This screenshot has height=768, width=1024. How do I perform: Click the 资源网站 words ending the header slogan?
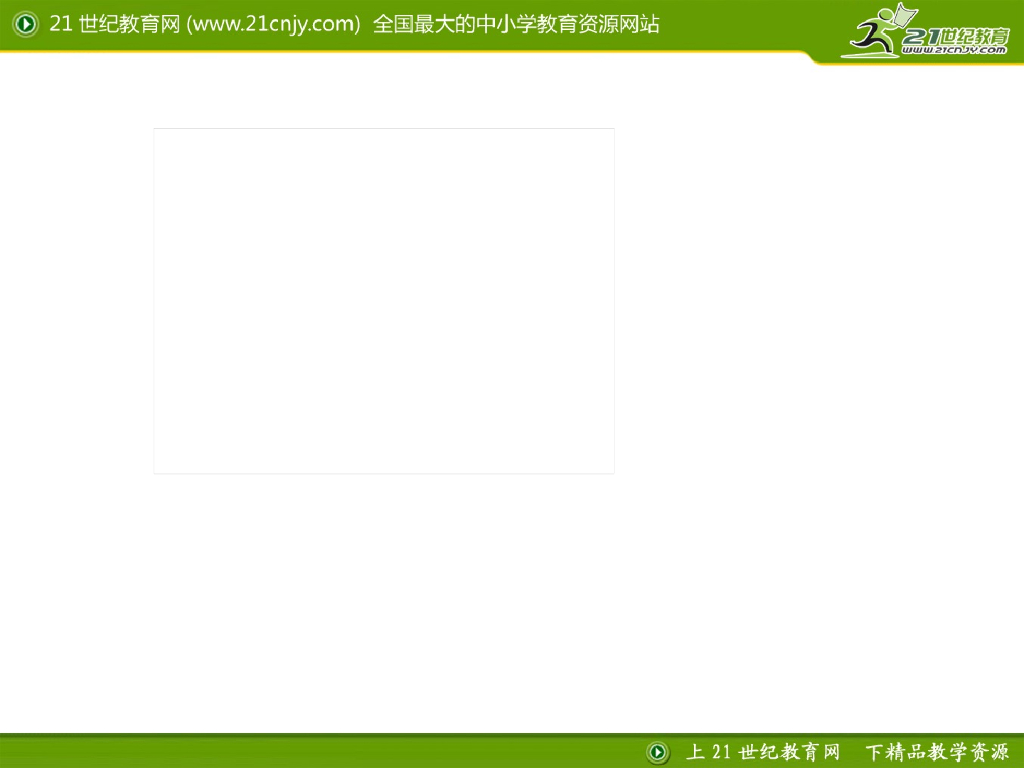(x=618, y=25)
